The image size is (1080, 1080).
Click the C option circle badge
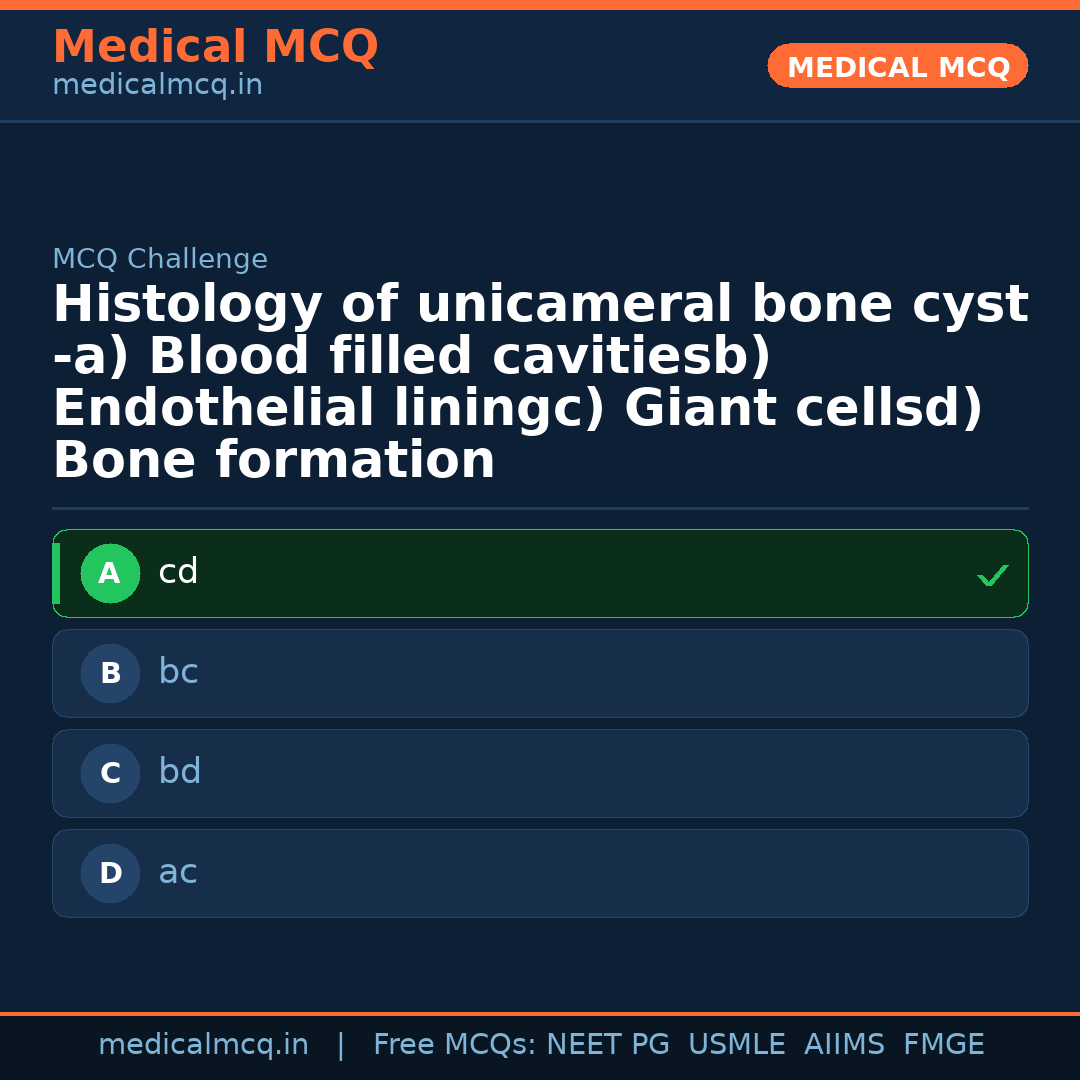110,774
